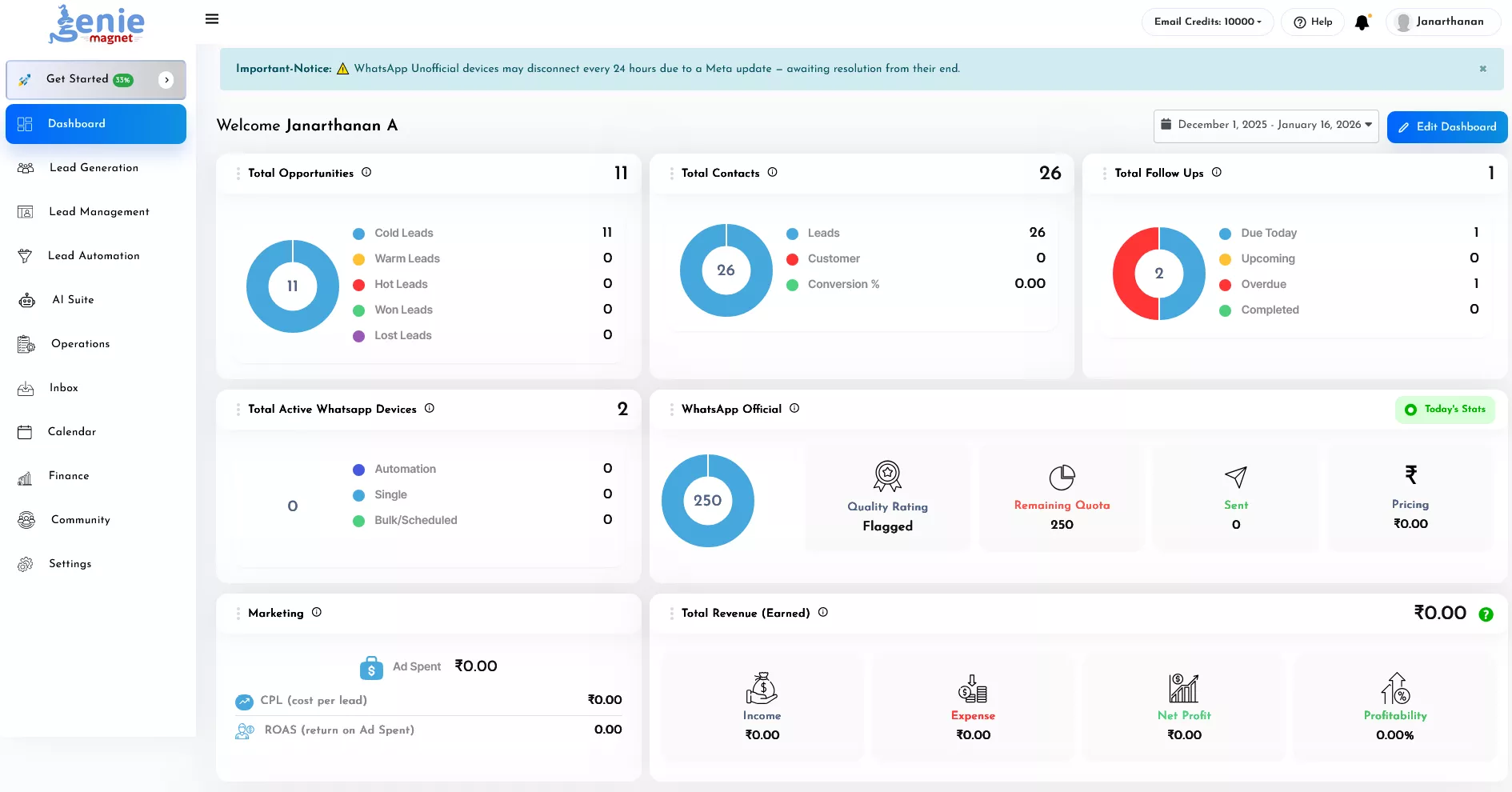1512x792 pixels.
Task: Click the Help button
Action: (x=1313, y=22)
